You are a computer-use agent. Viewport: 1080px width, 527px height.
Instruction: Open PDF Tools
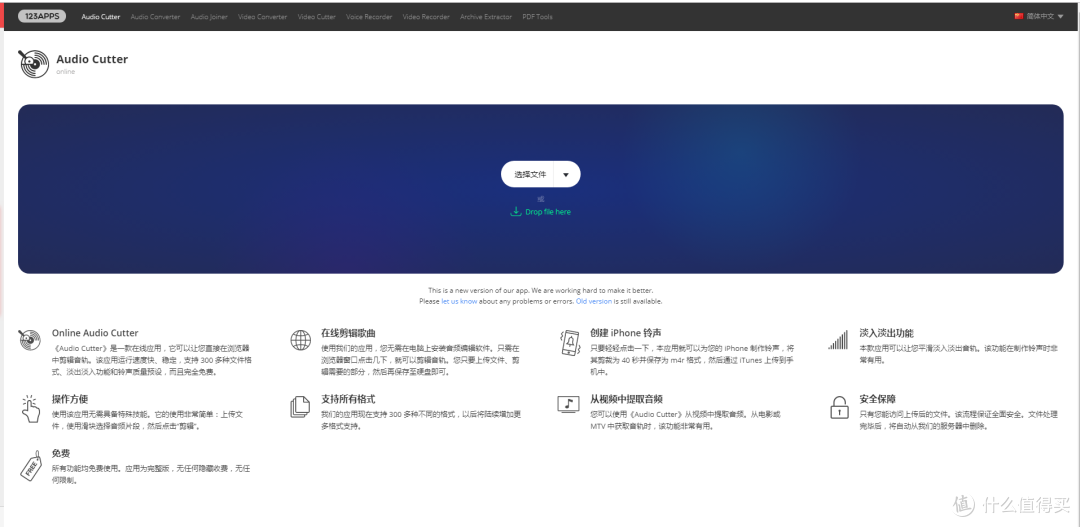(537, 17)
